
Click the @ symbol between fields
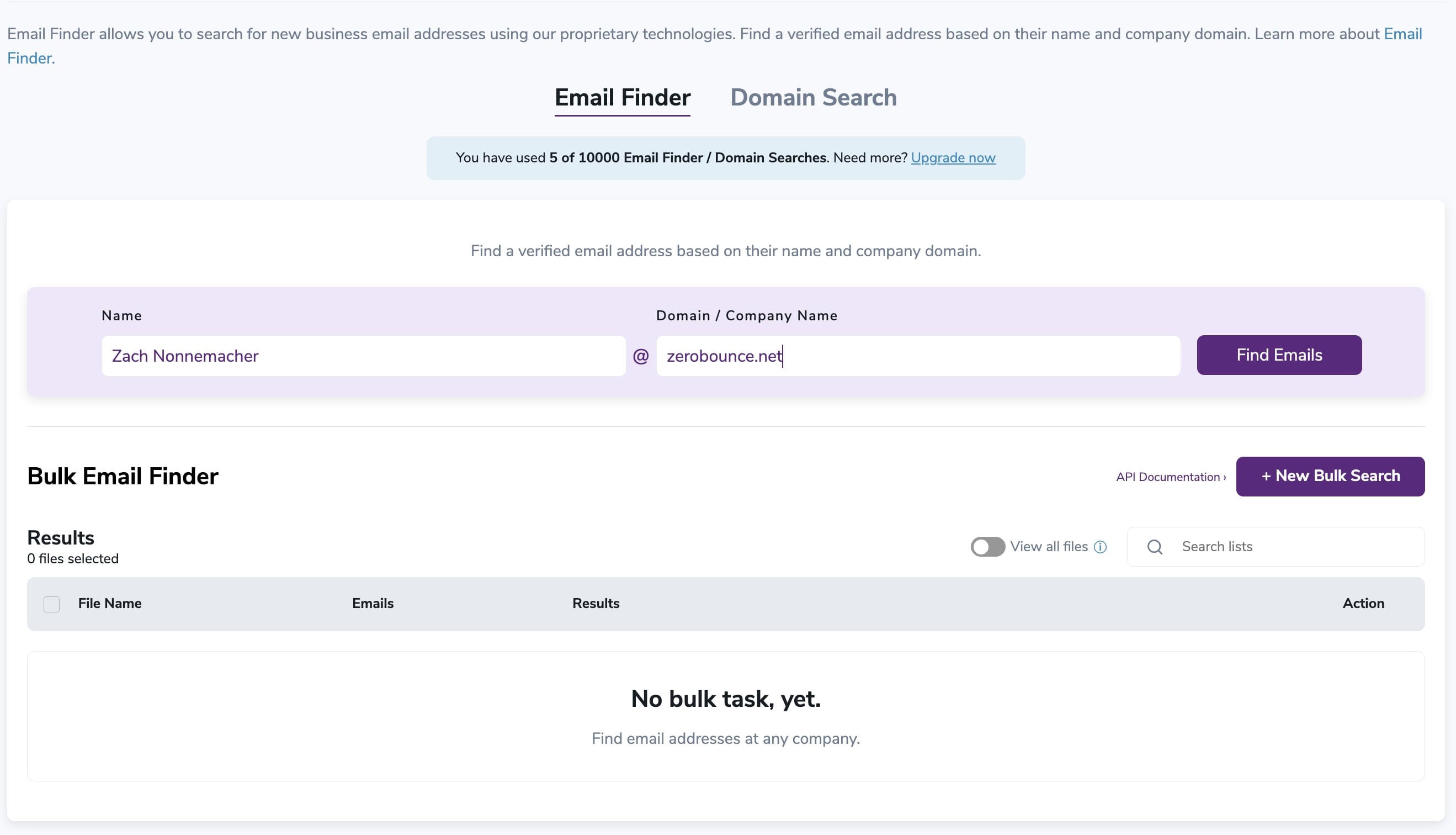[x=641, y=356]
